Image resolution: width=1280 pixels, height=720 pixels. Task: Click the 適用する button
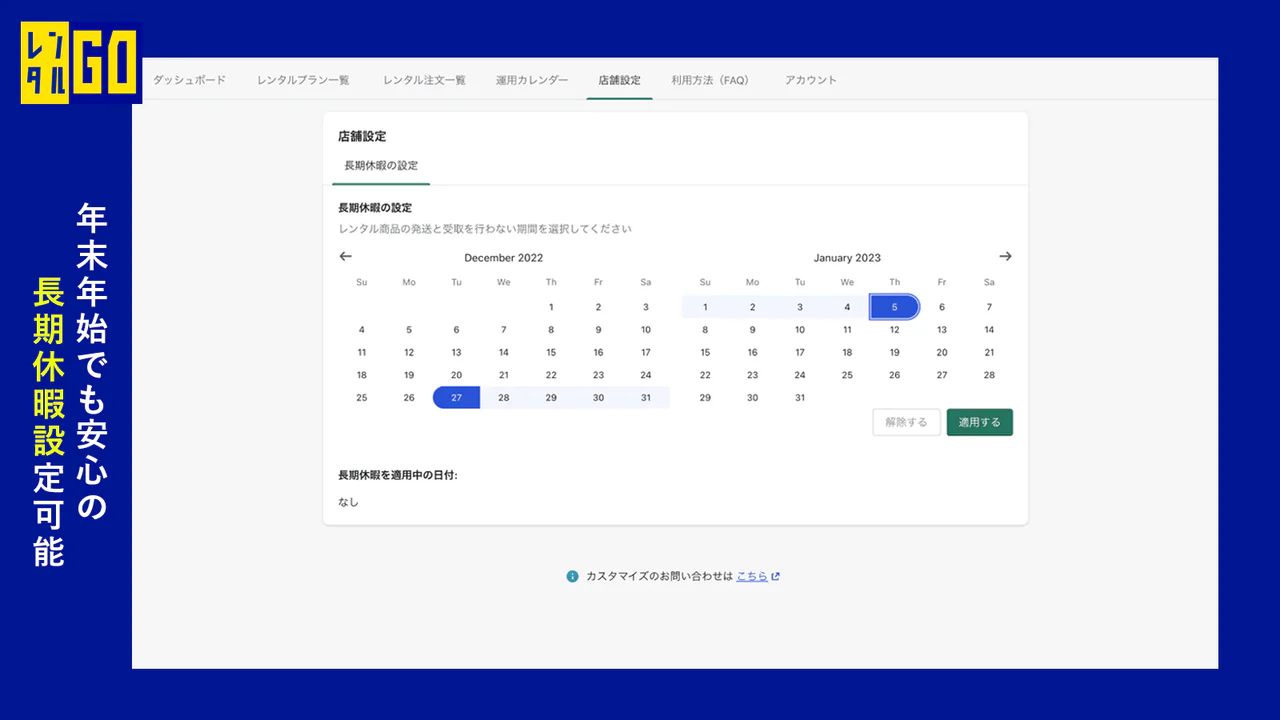point(980,422)
